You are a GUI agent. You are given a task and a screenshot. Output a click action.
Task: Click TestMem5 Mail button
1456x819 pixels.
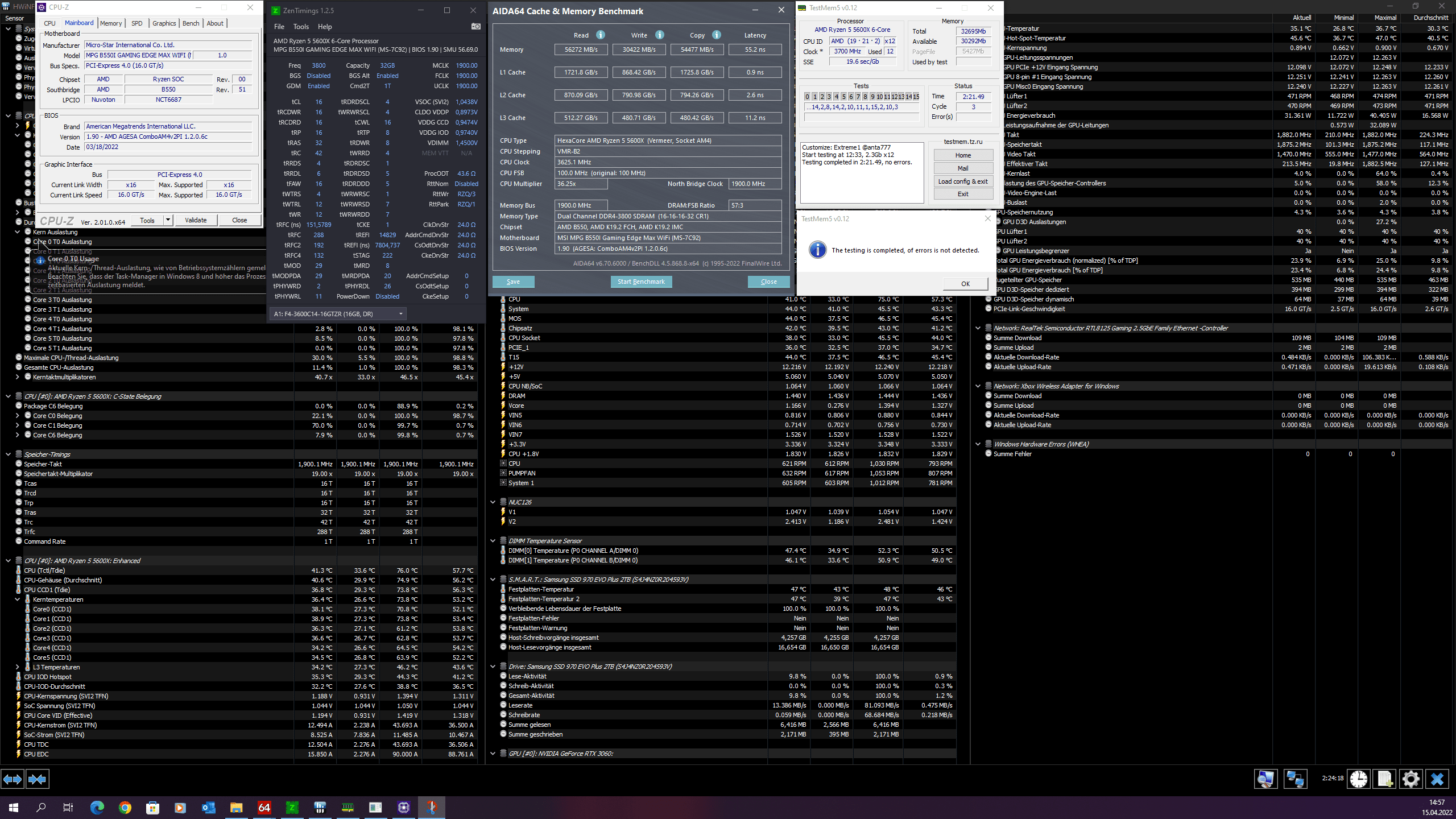(x=963, y=168)
